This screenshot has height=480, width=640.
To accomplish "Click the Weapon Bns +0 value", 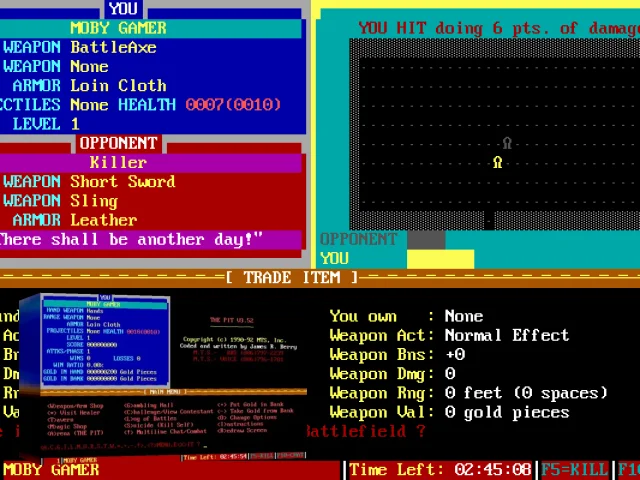I will [x=455, y=355].
